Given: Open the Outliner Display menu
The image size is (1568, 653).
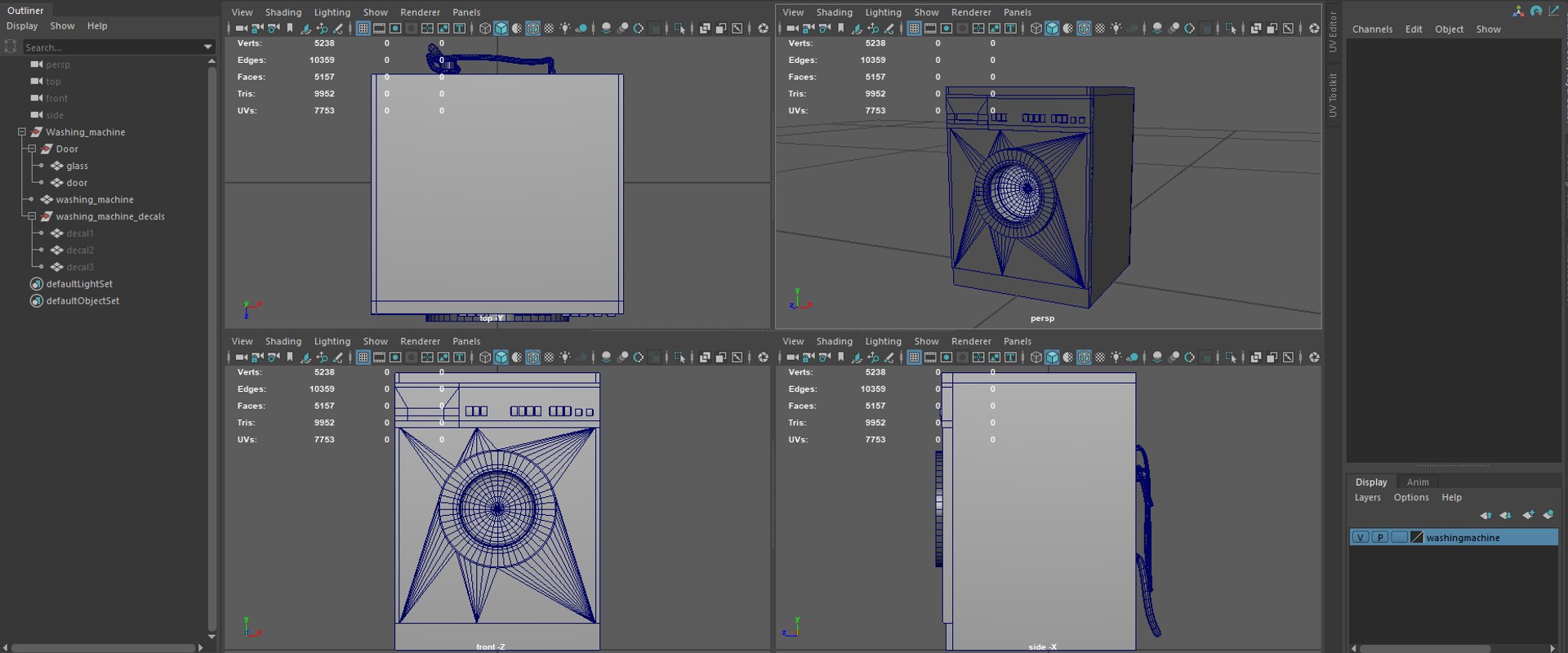Looking at the screenshot, I should pyautogui.click(x=22, y=26).
